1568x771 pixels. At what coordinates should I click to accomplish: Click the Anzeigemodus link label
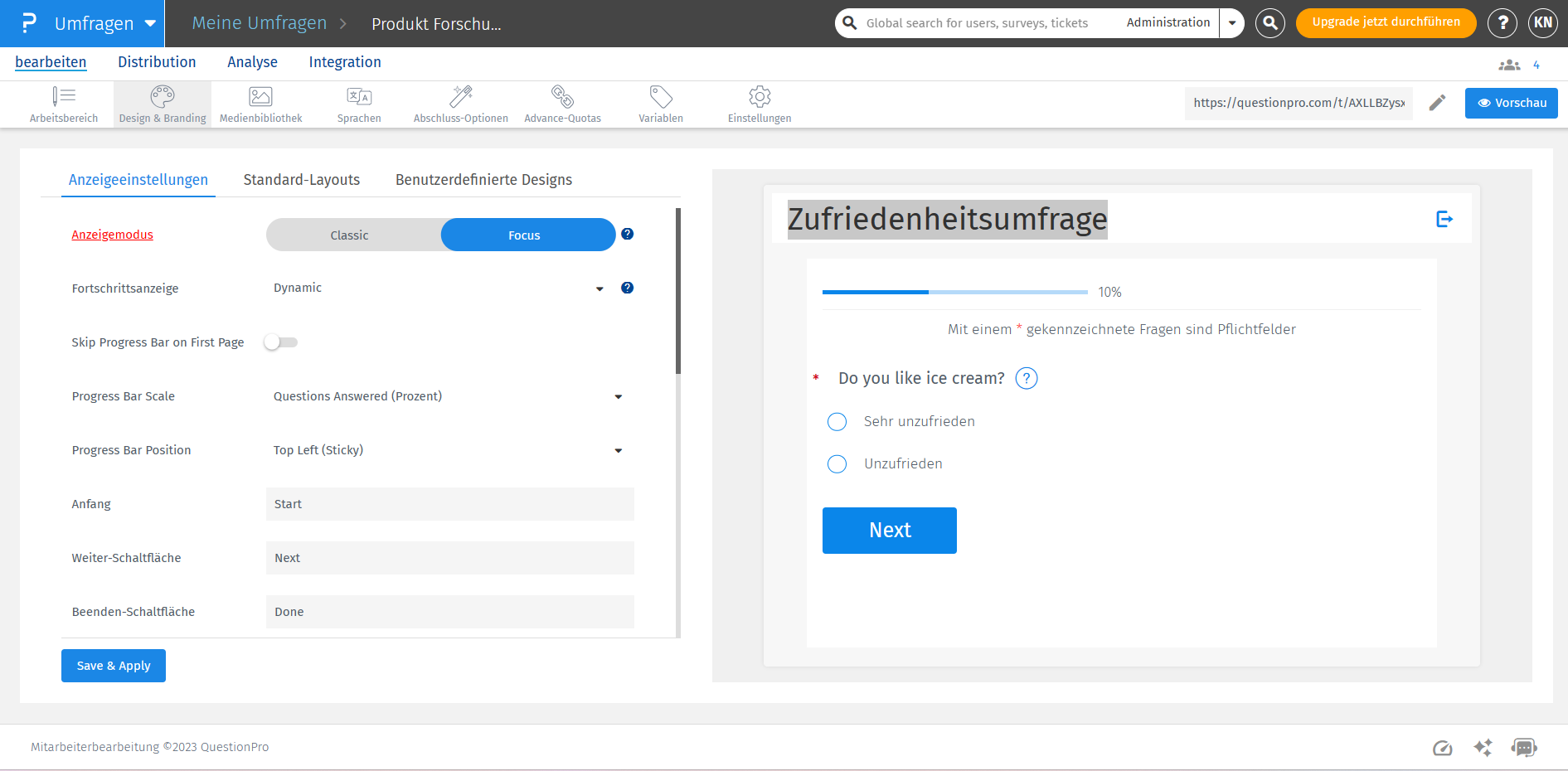point(112,235)
